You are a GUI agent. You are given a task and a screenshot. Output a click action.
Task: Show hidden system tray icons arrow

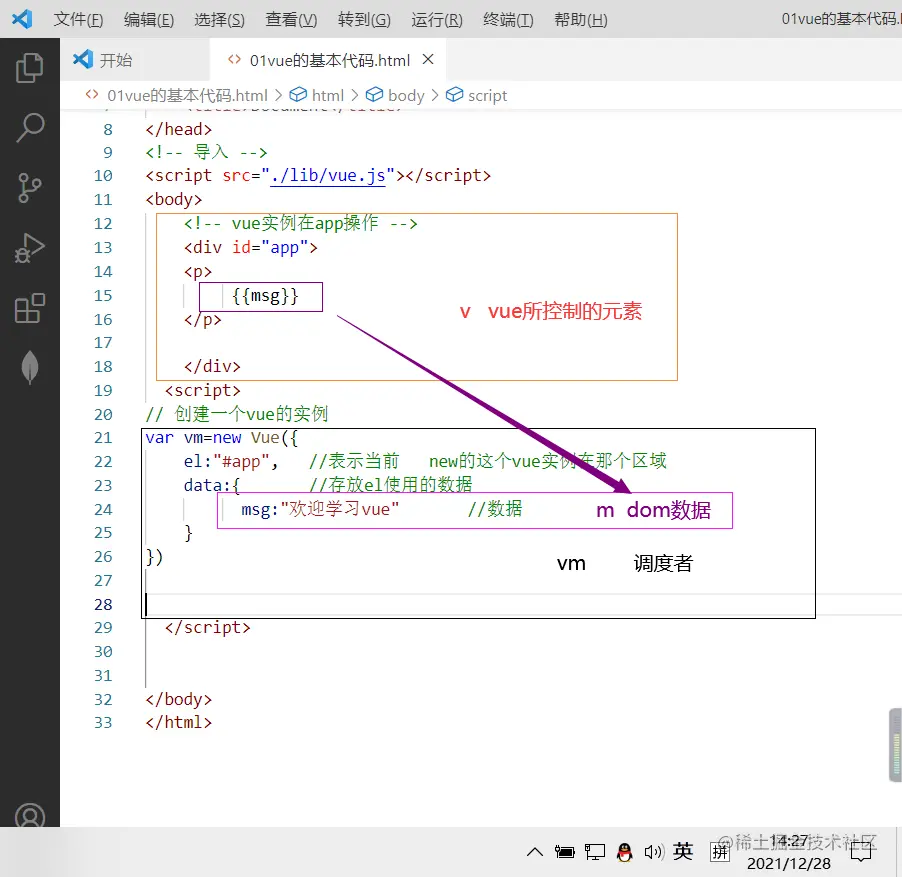tap(535, 852)
